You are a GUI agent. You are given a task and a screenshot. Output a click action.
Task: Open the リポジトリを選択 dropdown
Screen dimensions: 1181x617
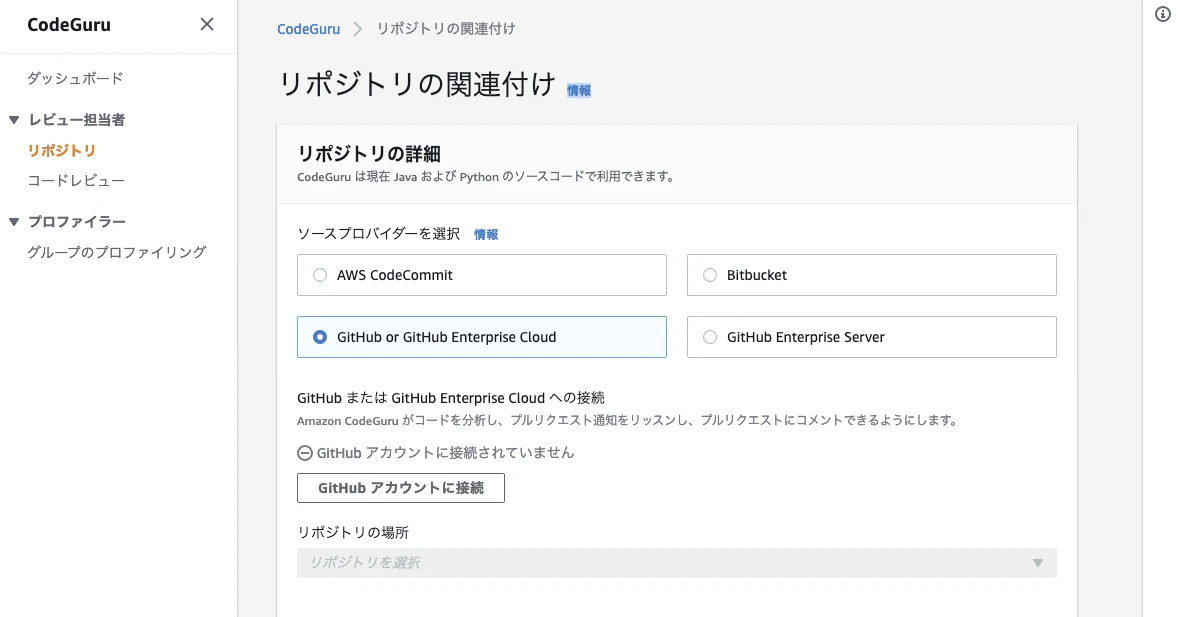click(x=676, y=563)
